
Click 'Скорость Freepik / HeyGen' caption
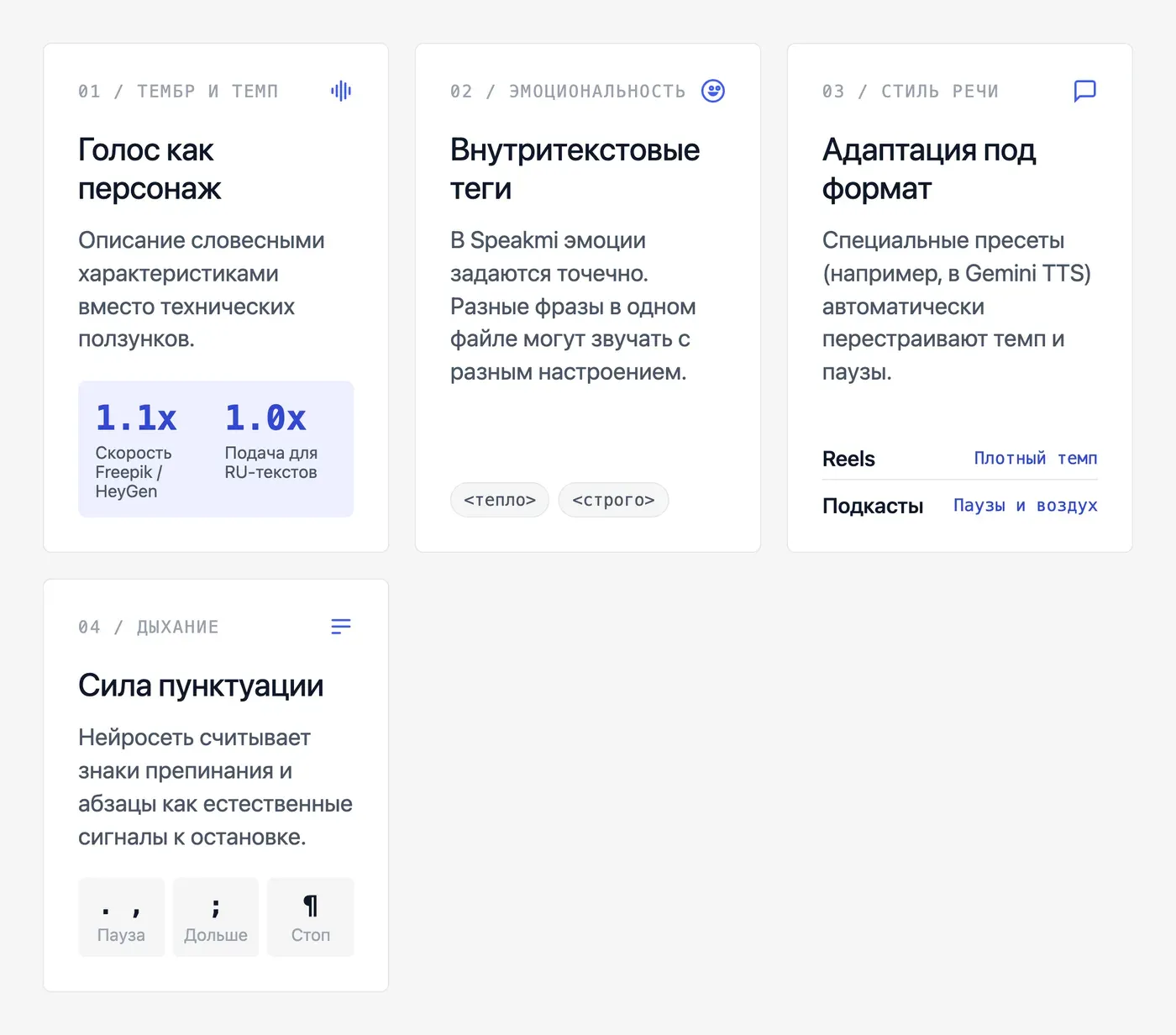coord(134,472)
